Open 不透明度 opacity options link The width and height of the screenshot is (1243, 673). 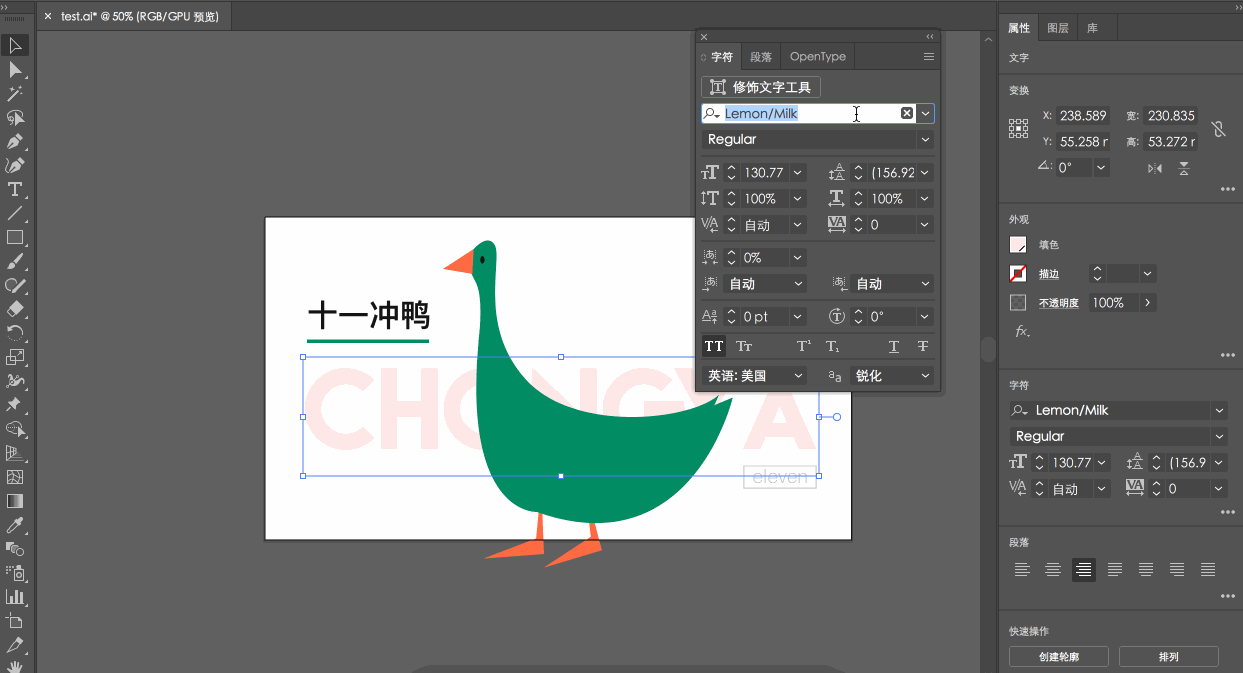pyautogui.click(x=1058, y=303)
